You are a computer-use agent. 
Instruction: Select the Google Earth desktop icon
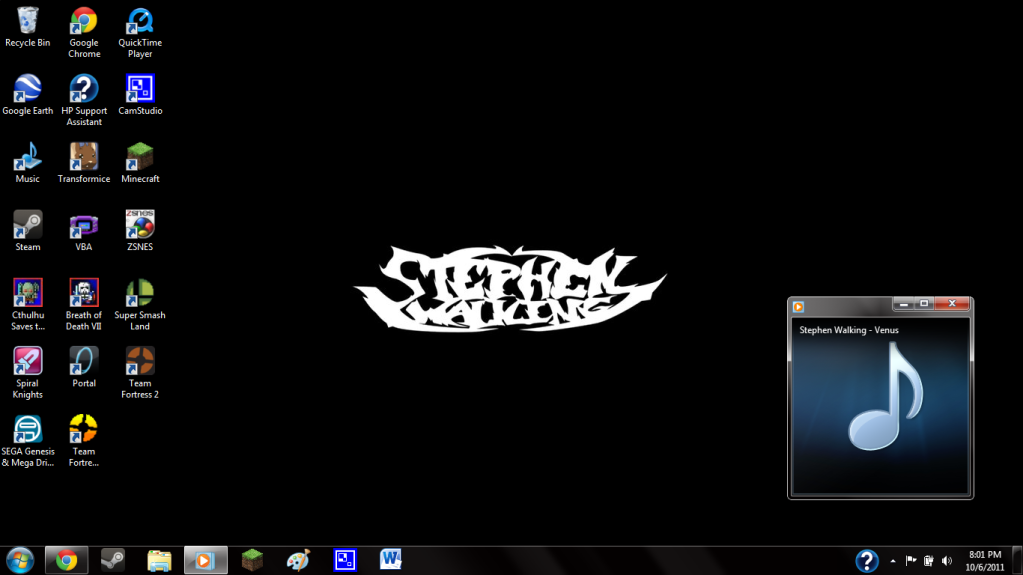coord(27,95)
